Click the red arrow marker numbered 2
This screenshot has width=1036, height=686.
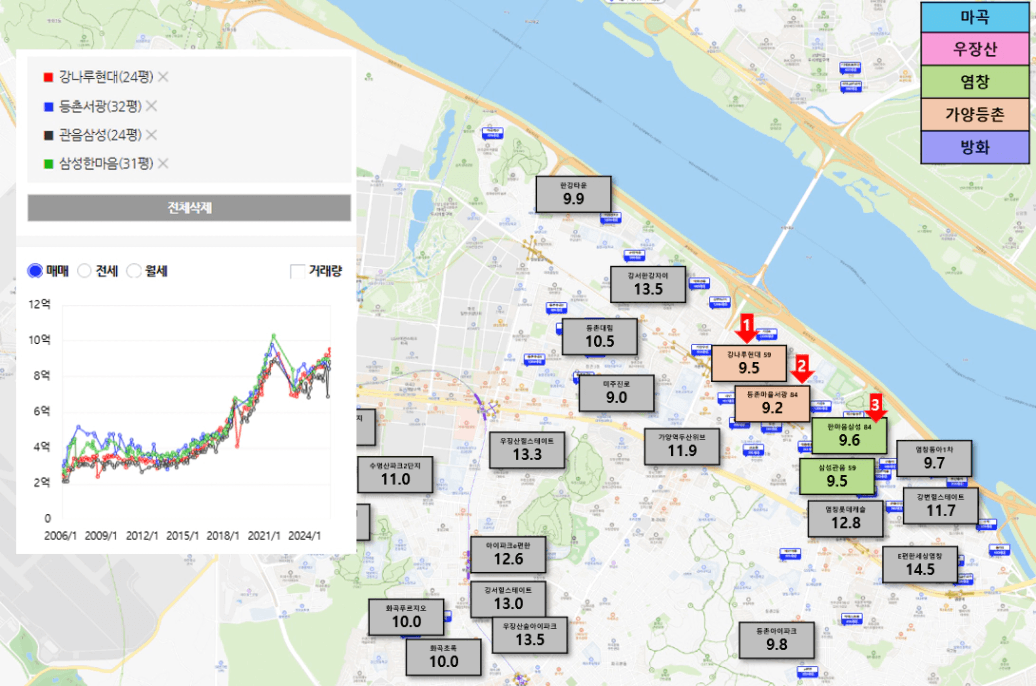point(801,369)
